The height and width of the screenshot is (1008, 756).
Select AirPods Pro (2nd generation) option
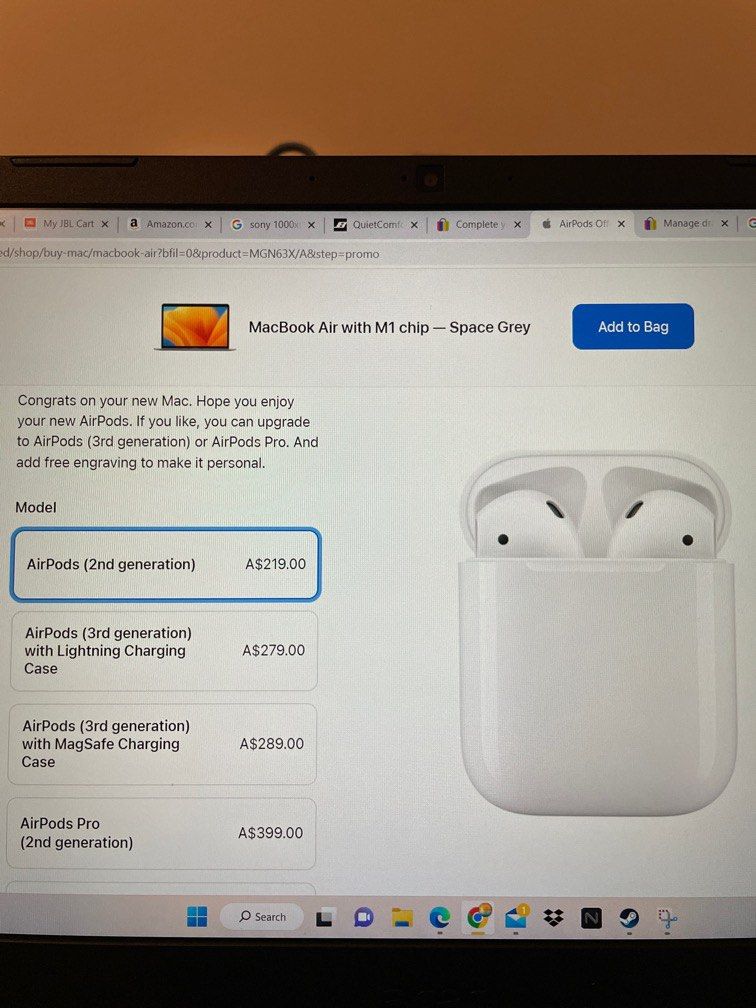(161, 833)
